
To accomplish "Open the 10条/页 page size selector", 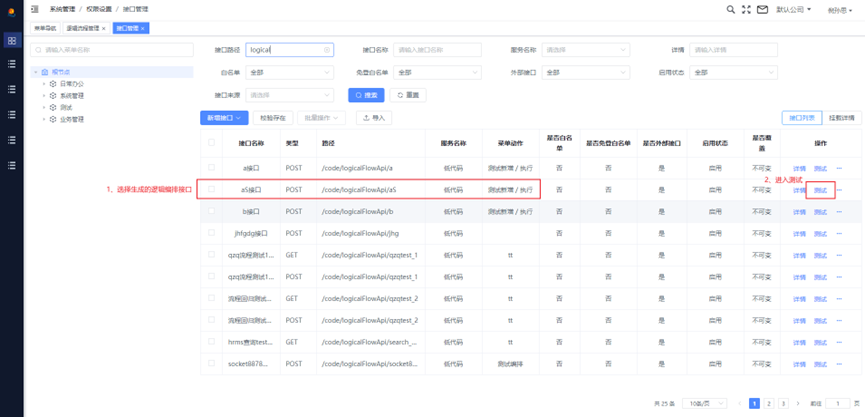I will 704,404.
